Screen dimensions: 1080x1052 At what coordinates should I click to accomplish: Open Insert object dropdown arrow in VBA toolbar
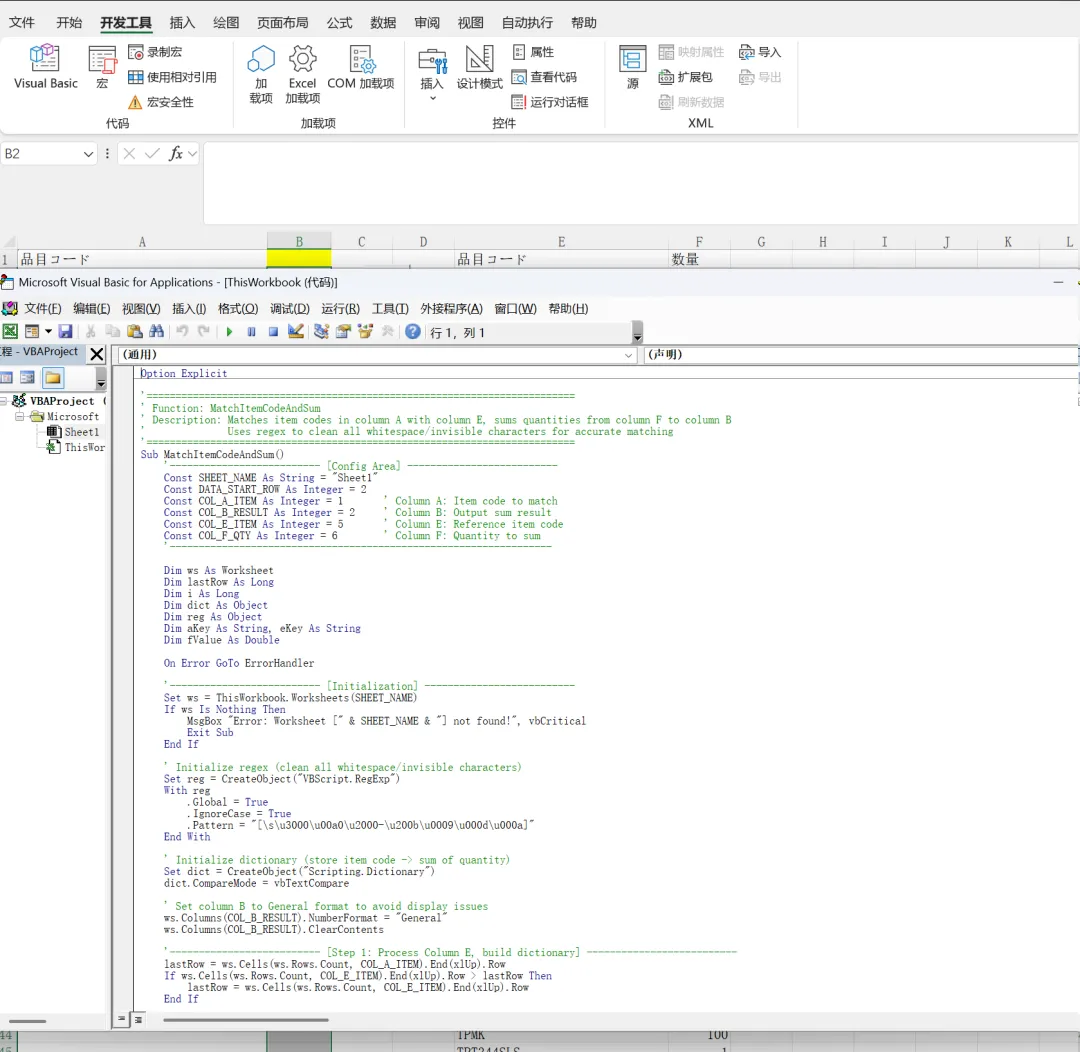[x=48, y=331]
